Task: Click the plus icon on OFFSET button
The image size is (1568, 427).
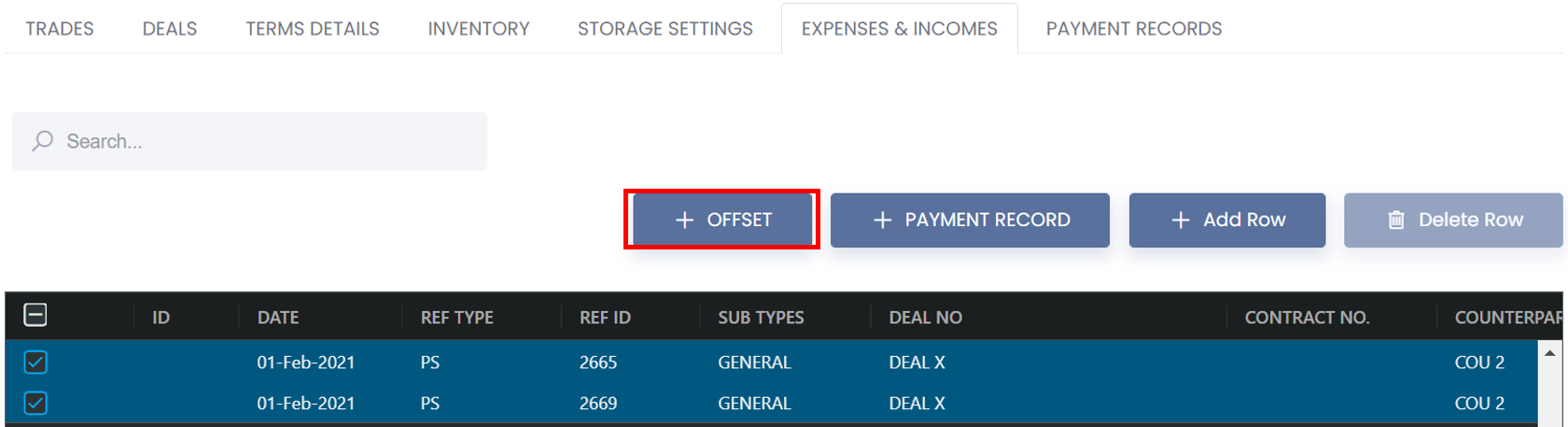Action: coord(684,220)
